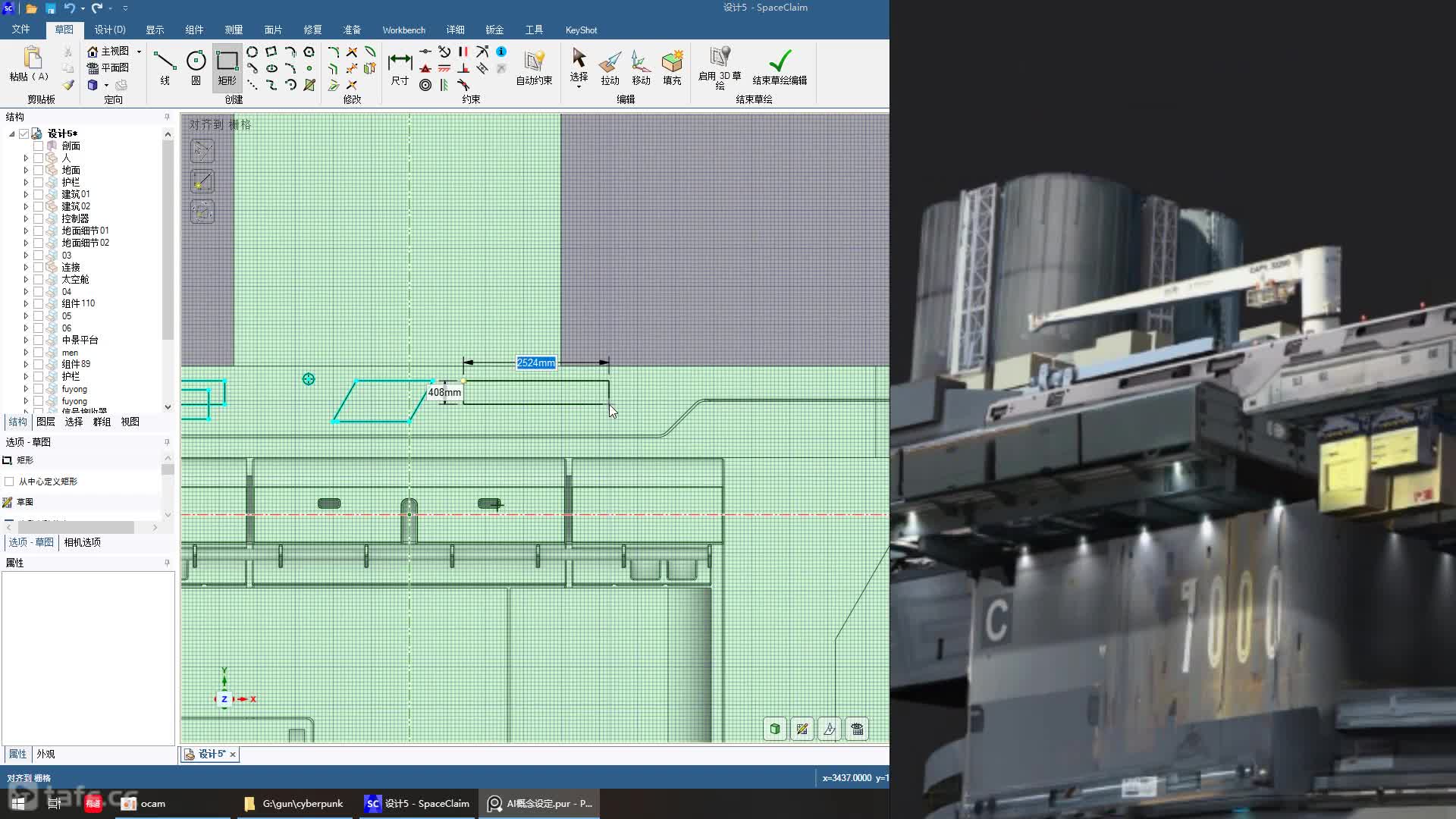The image size is (1456, 819).
Task: Activate the Move (移动) tool
Action: pos(641,67)
